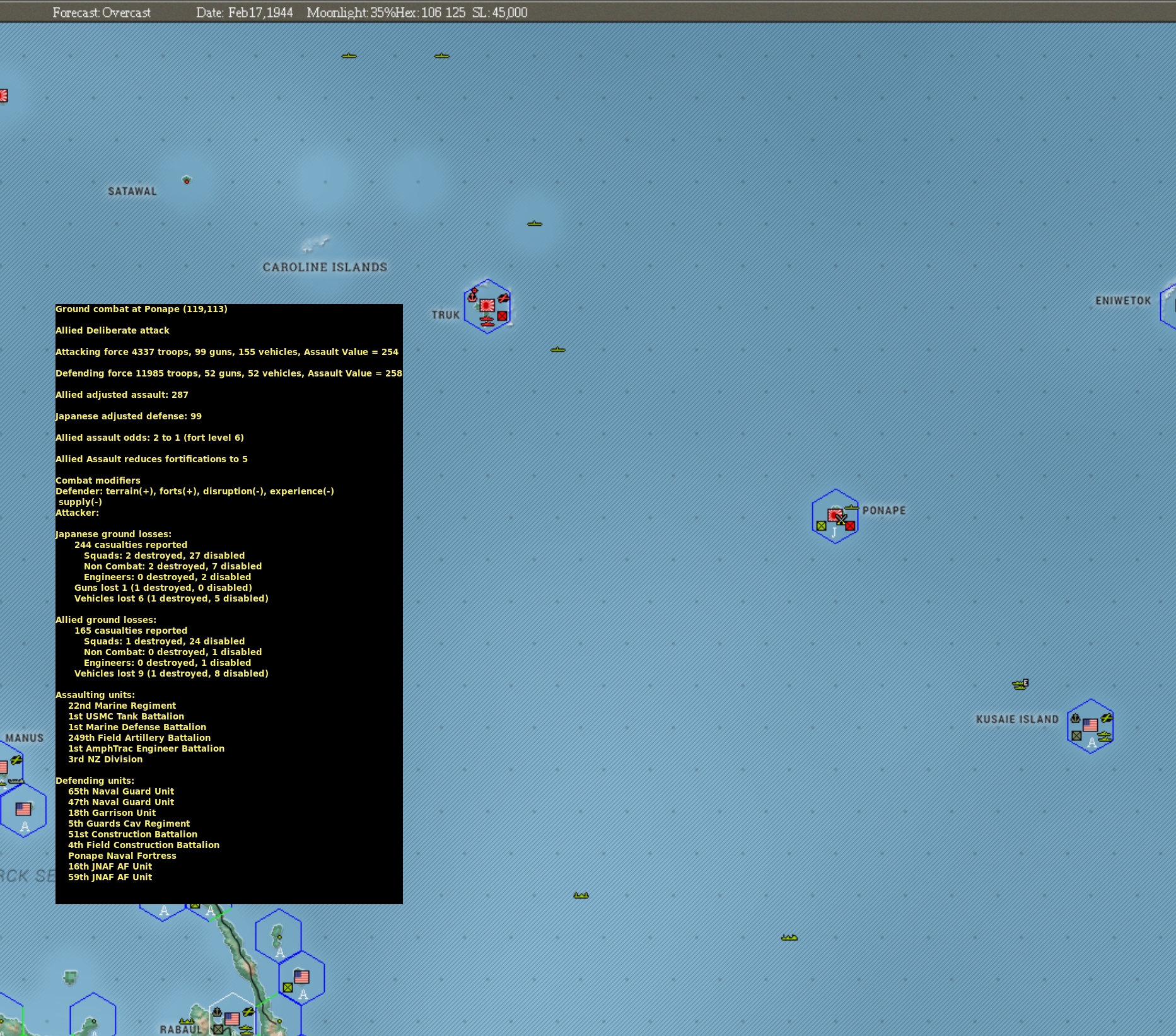
Task: Click the Satawal base dot
Action: [187, 180]
